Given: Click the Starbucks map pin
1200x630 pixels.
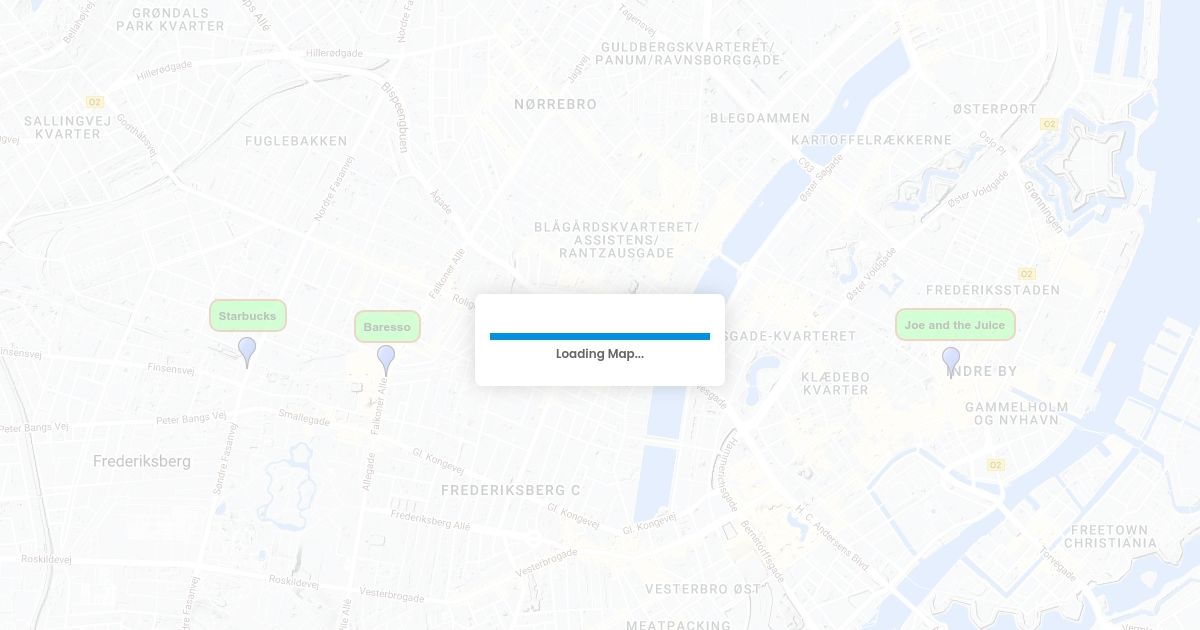Looking at the screenshot, I should pos(247,352).
